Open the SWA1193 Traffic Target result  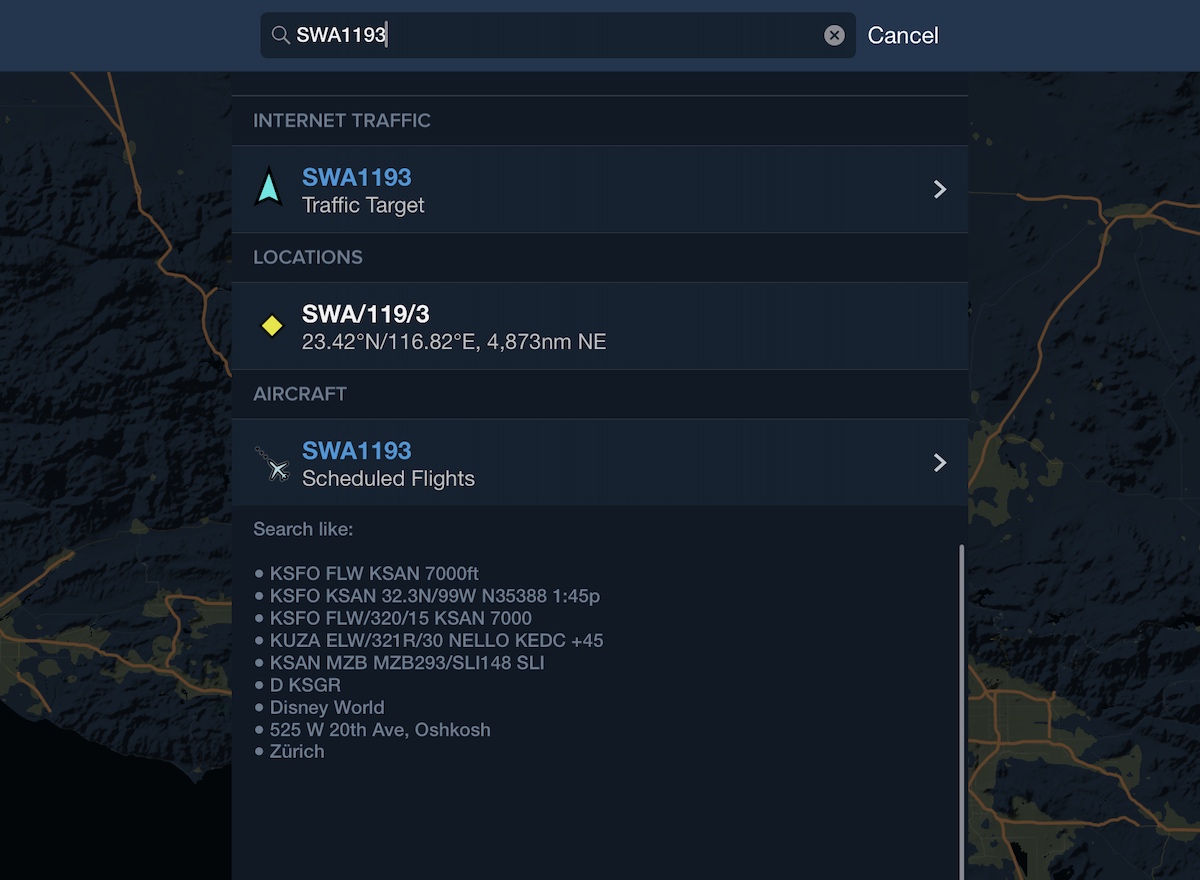click(600, 189)
